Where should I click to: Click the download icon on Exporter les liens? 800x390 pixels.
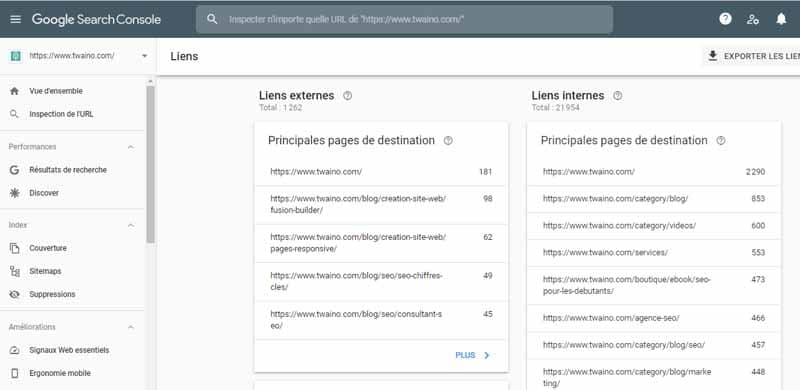[x=713, y=56]
